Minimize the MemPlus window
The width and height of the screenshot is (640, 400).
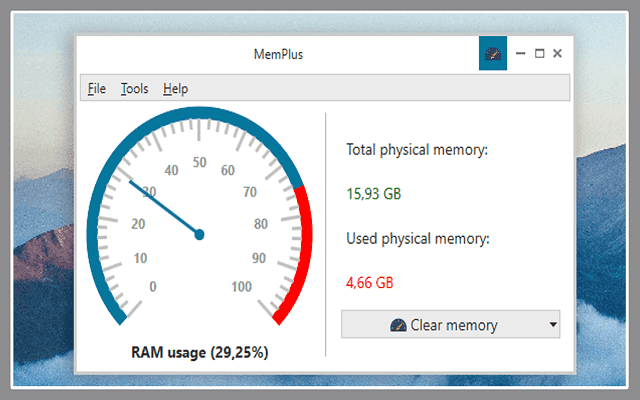click(x=520, y=54)
